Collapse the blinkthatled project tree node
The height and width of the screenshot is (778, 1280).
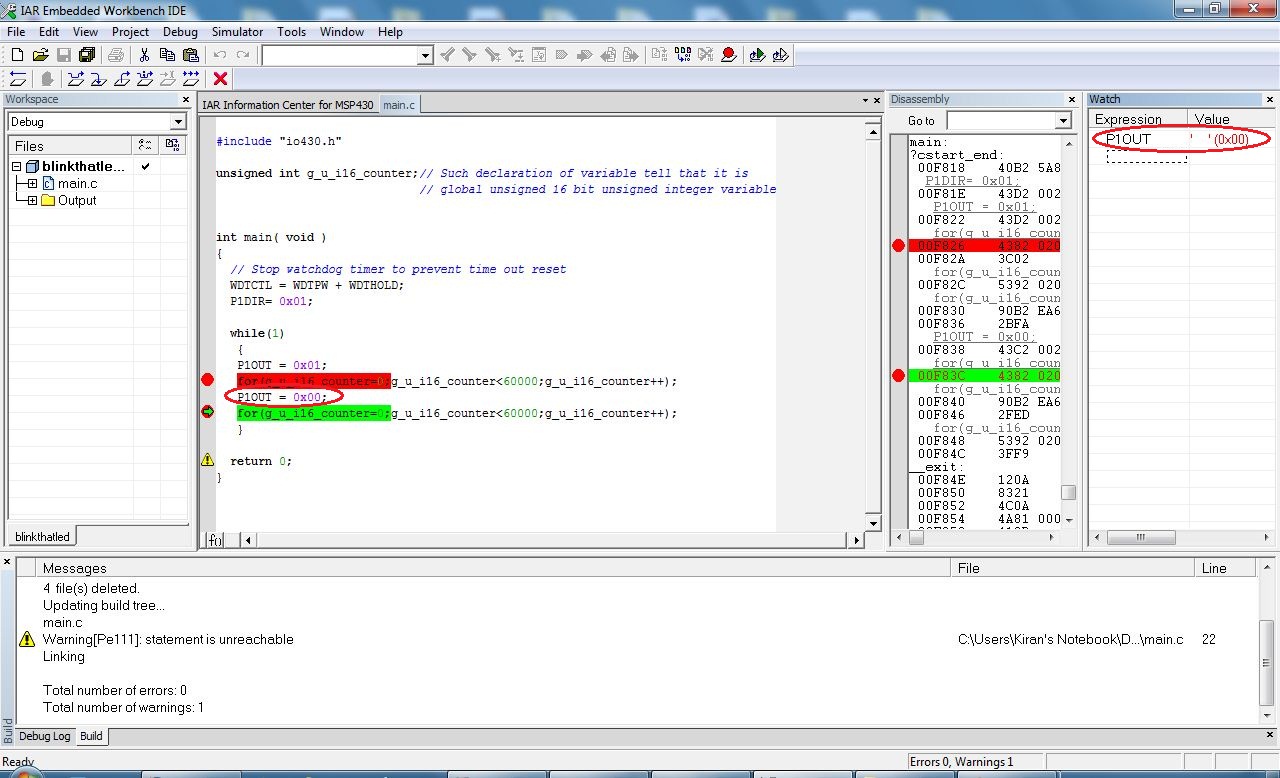tap(17, 167)
